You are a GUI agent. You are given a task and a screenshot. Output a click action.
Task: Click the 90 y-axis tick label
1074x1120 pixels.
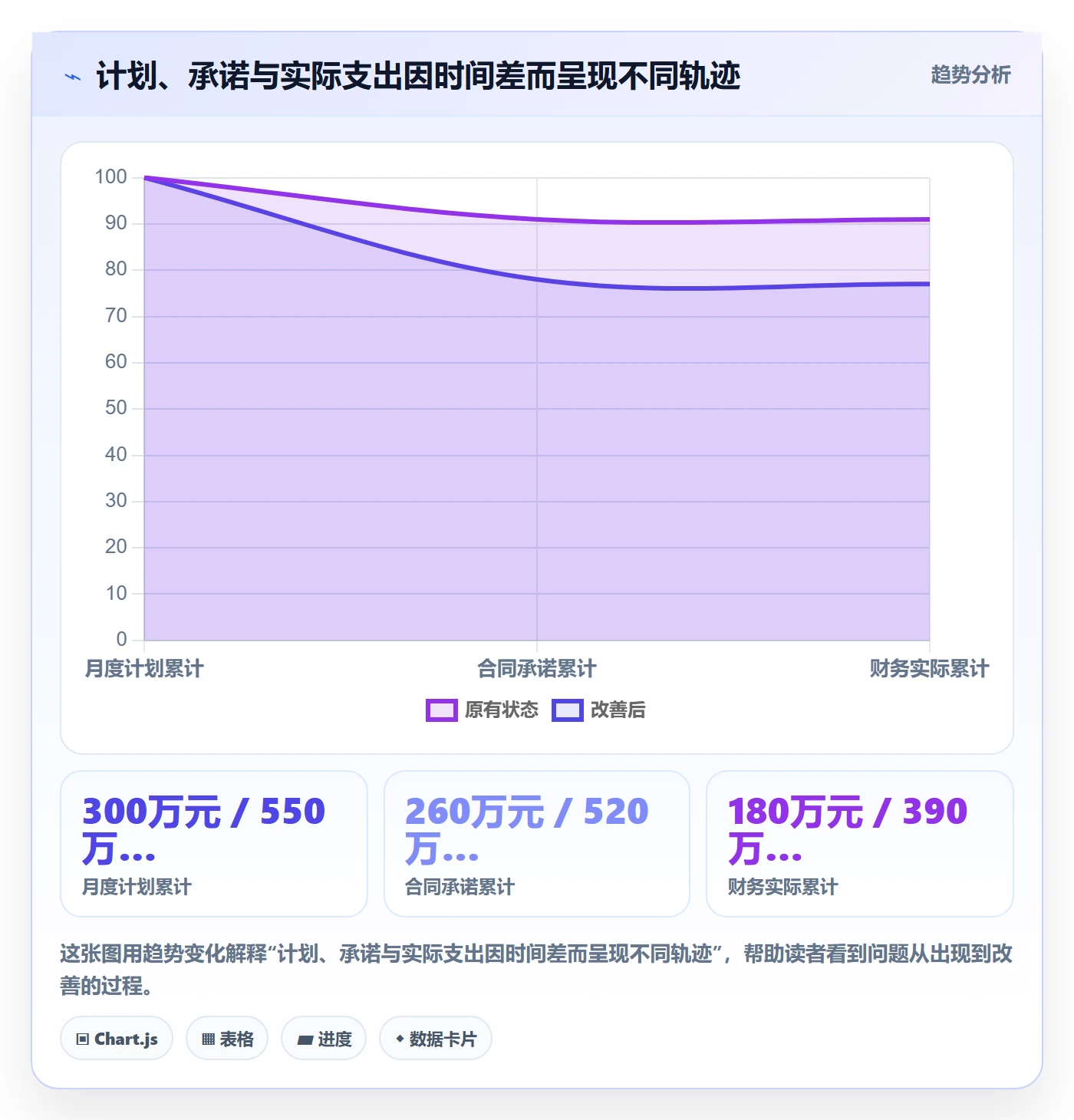point(116,223)
